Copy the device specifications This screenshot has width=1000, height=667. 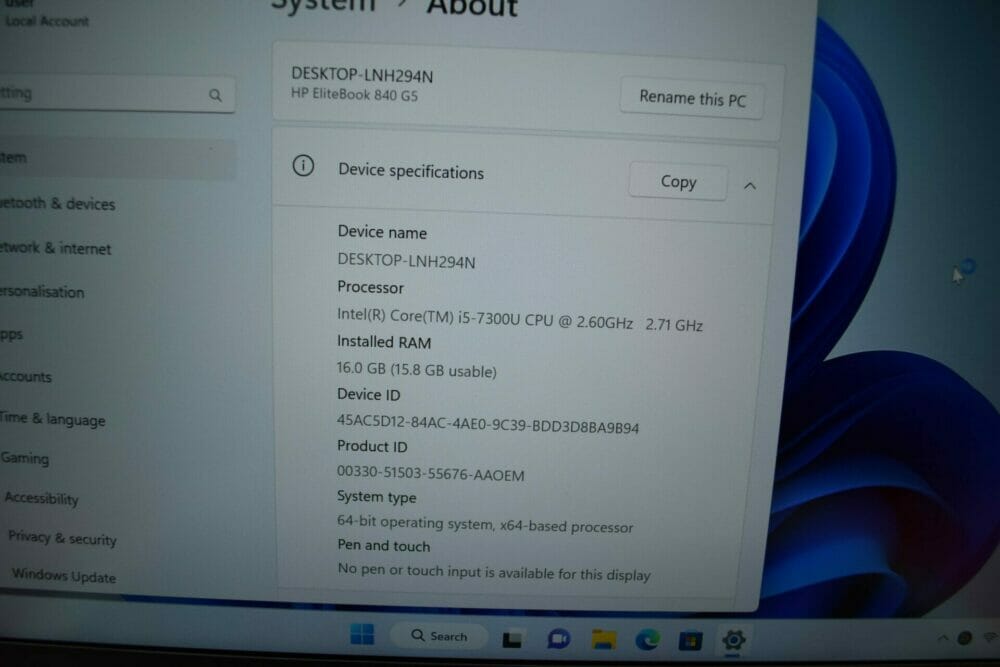click(x=678, y=182)
